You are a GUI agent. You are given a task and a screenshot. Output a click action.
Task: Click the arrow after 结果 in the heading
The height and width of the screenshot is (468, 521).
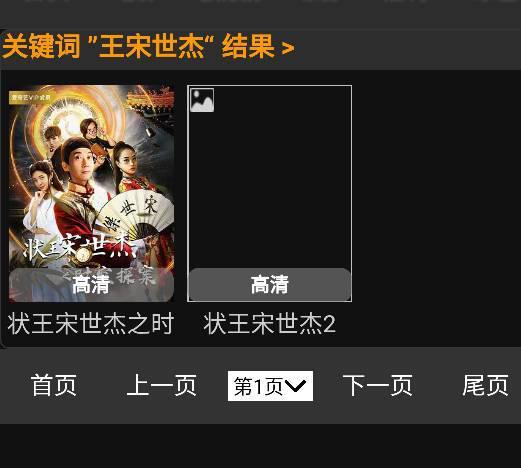pos(288,48)
